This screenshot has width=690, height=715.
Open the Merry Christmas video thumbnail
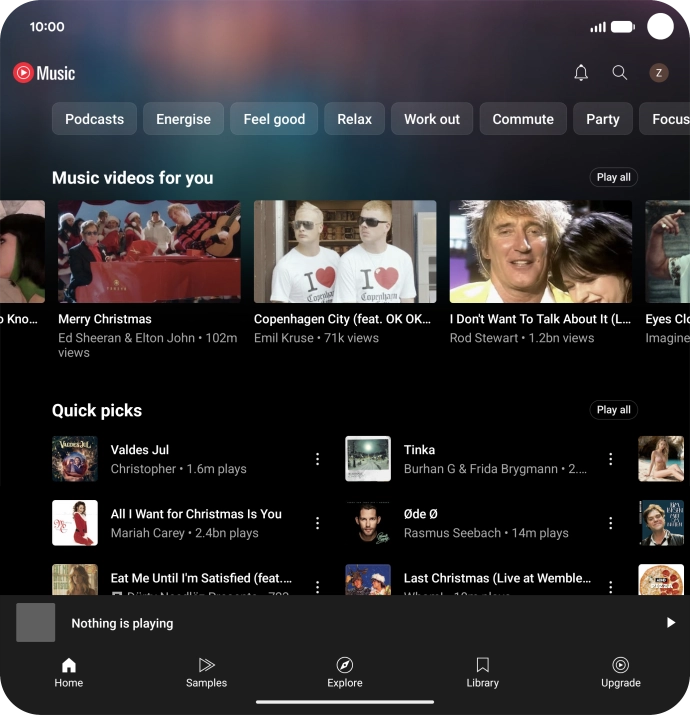click(x=149, y=251)
